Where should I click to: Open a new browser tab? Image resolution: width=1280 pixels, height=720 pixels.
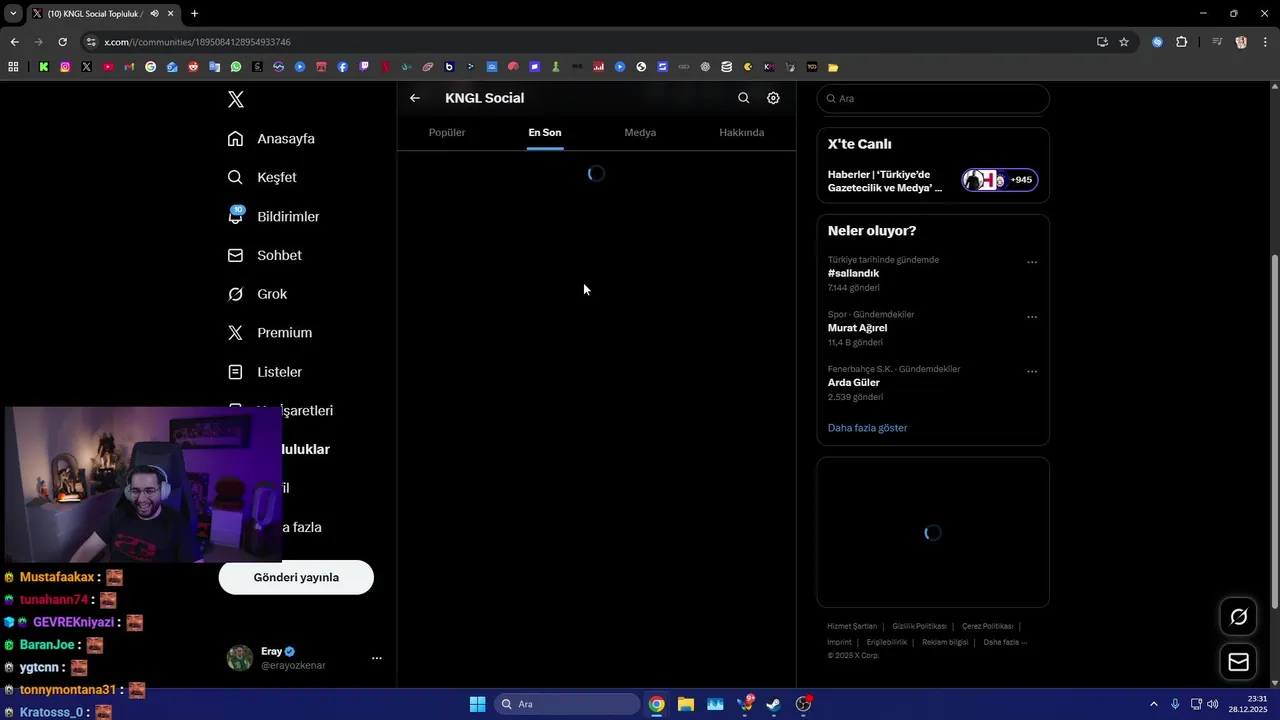click(x=194, y=14)
